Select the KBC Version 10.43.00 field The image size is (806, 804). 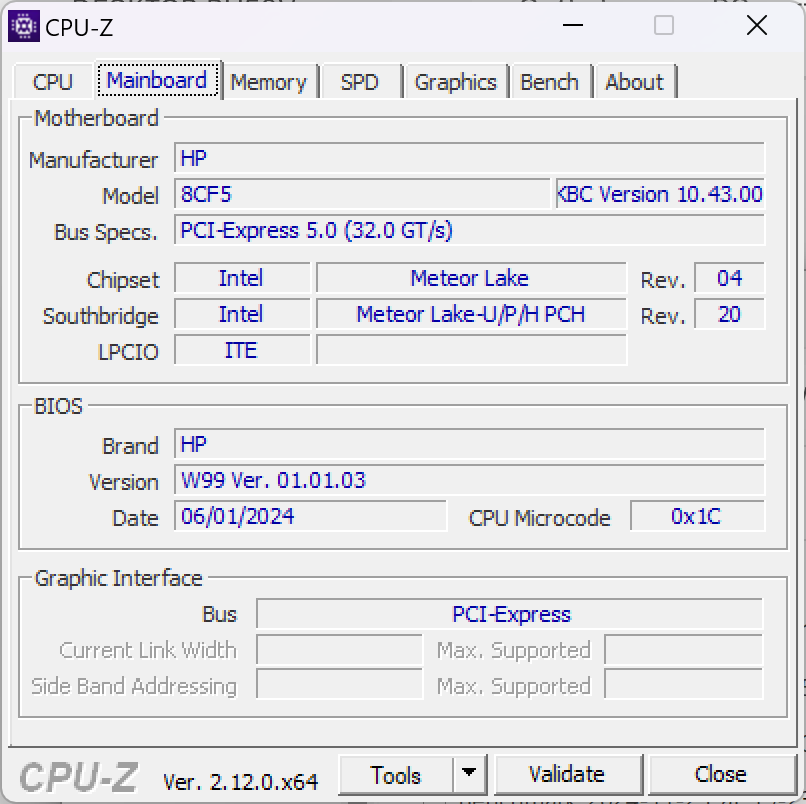(x=660, y=194)
